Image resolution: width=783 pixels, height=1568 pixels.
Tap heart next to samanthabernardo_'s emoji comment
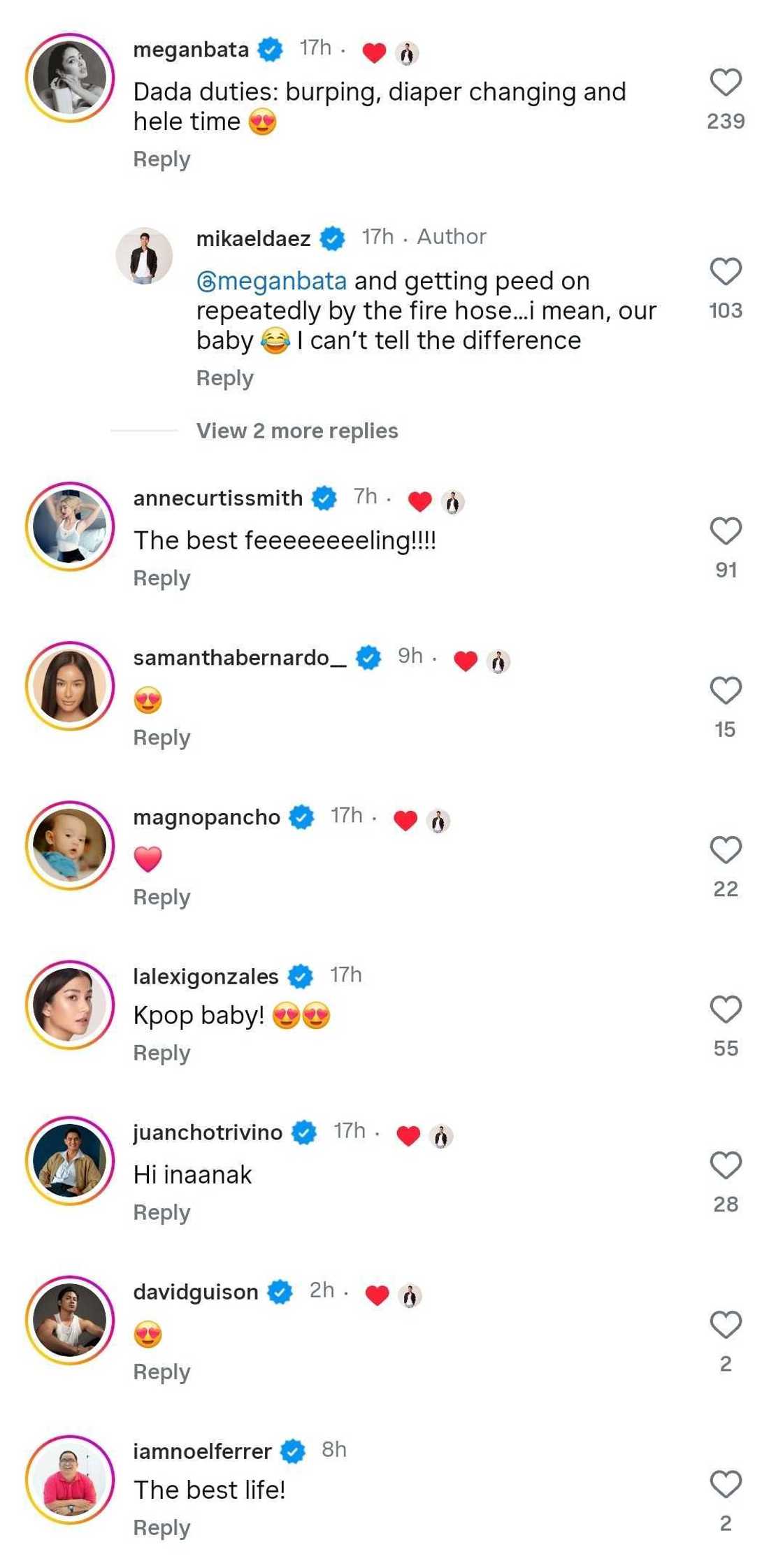pos(726,691)
